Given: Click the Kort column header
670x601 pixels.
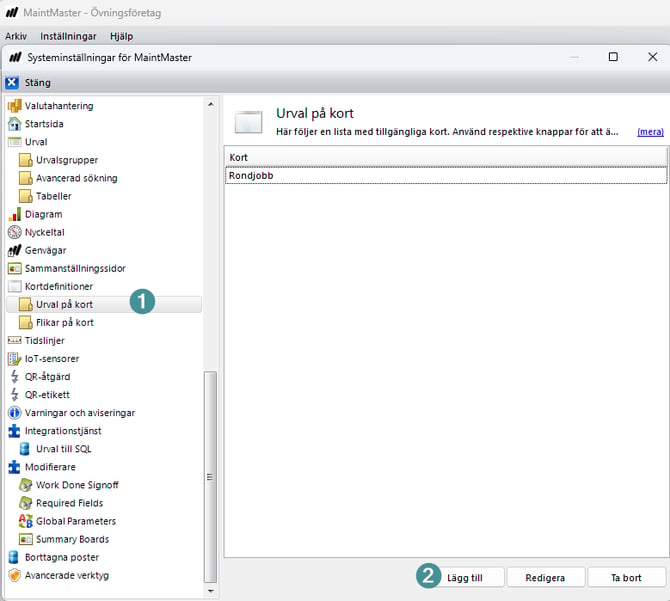Looking at the screenshot, I should [446, 157].
